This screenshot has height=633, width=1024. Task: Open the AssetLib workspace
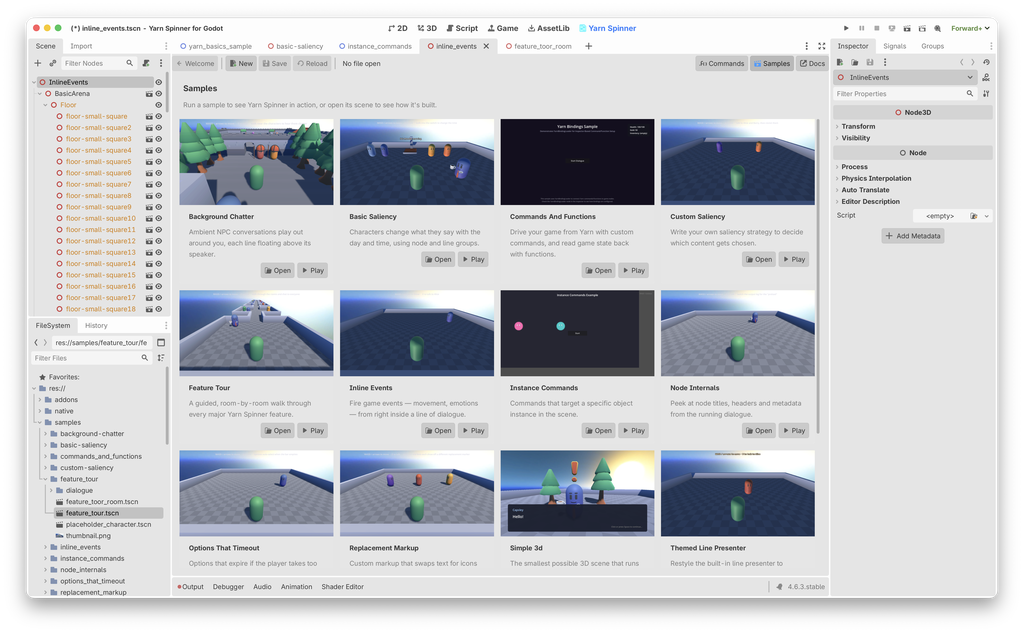point(548,28)
